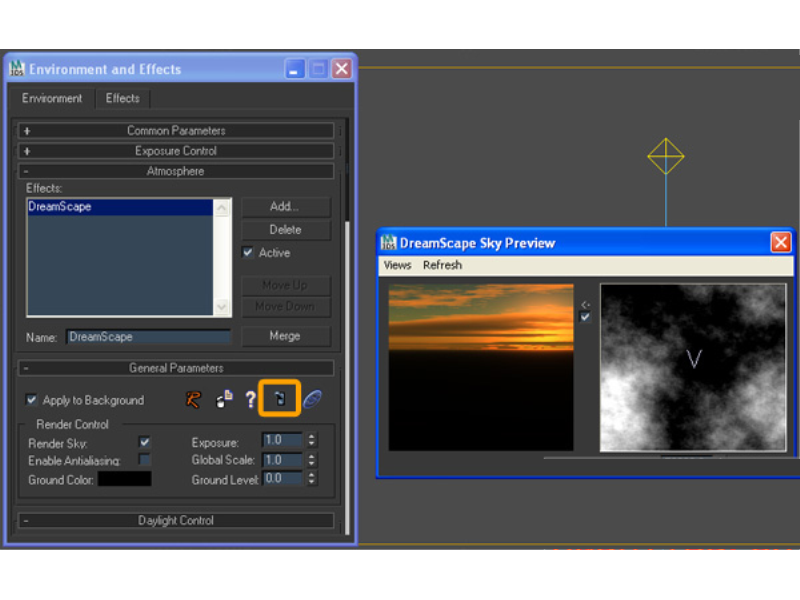Click the DreamScape Sky Preview title bar icon
This screenshot has width=800, height=600.
(388, 242)
